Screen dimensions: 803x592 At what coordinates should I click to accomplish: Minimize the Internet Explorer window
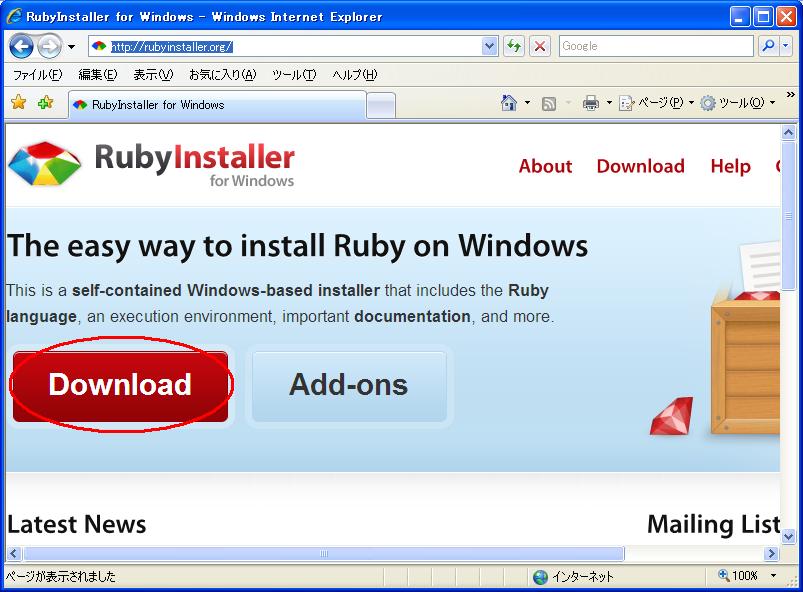[x=739, y=17]
